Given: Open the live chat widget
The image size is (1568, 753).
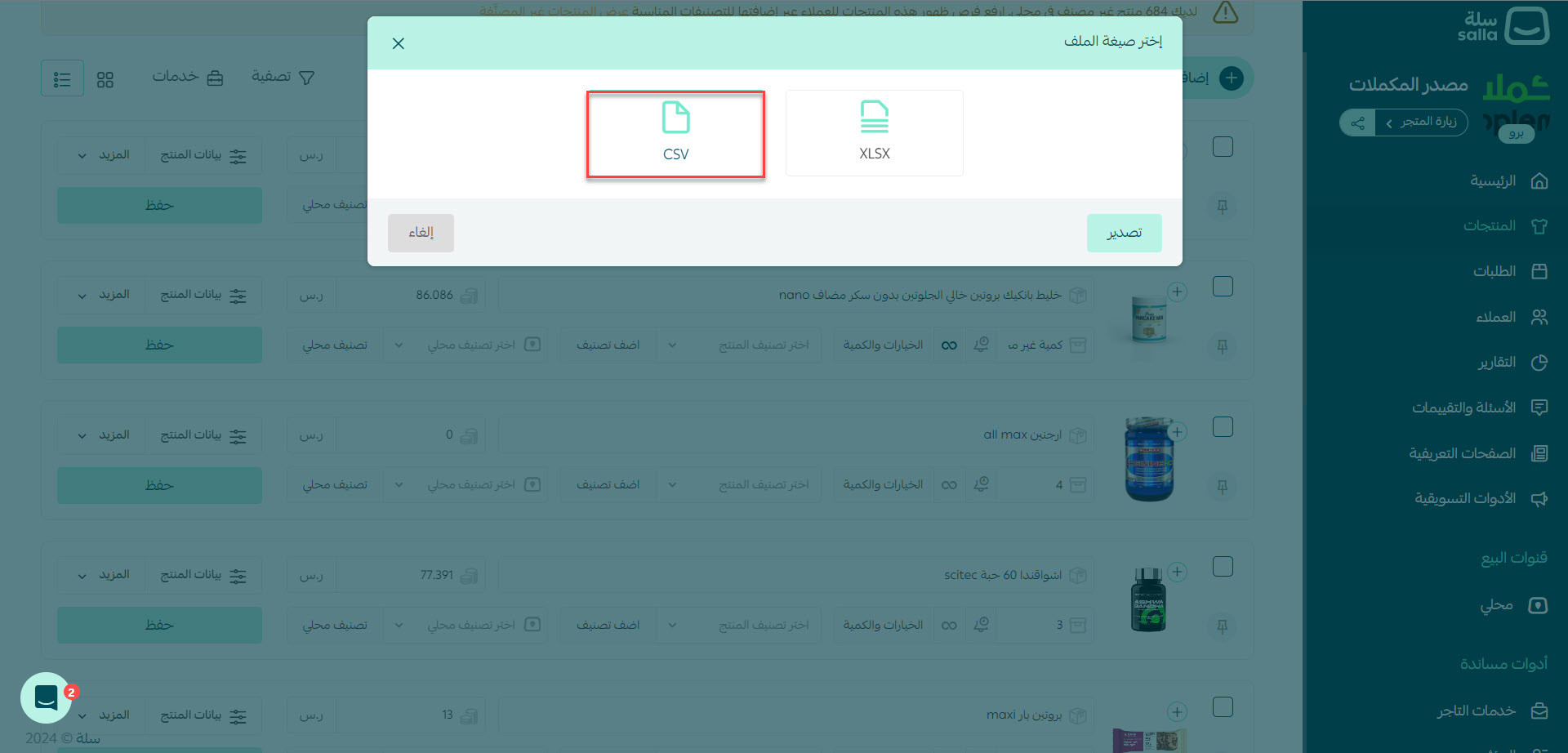Looking at the screenshot, I should 46,697.
